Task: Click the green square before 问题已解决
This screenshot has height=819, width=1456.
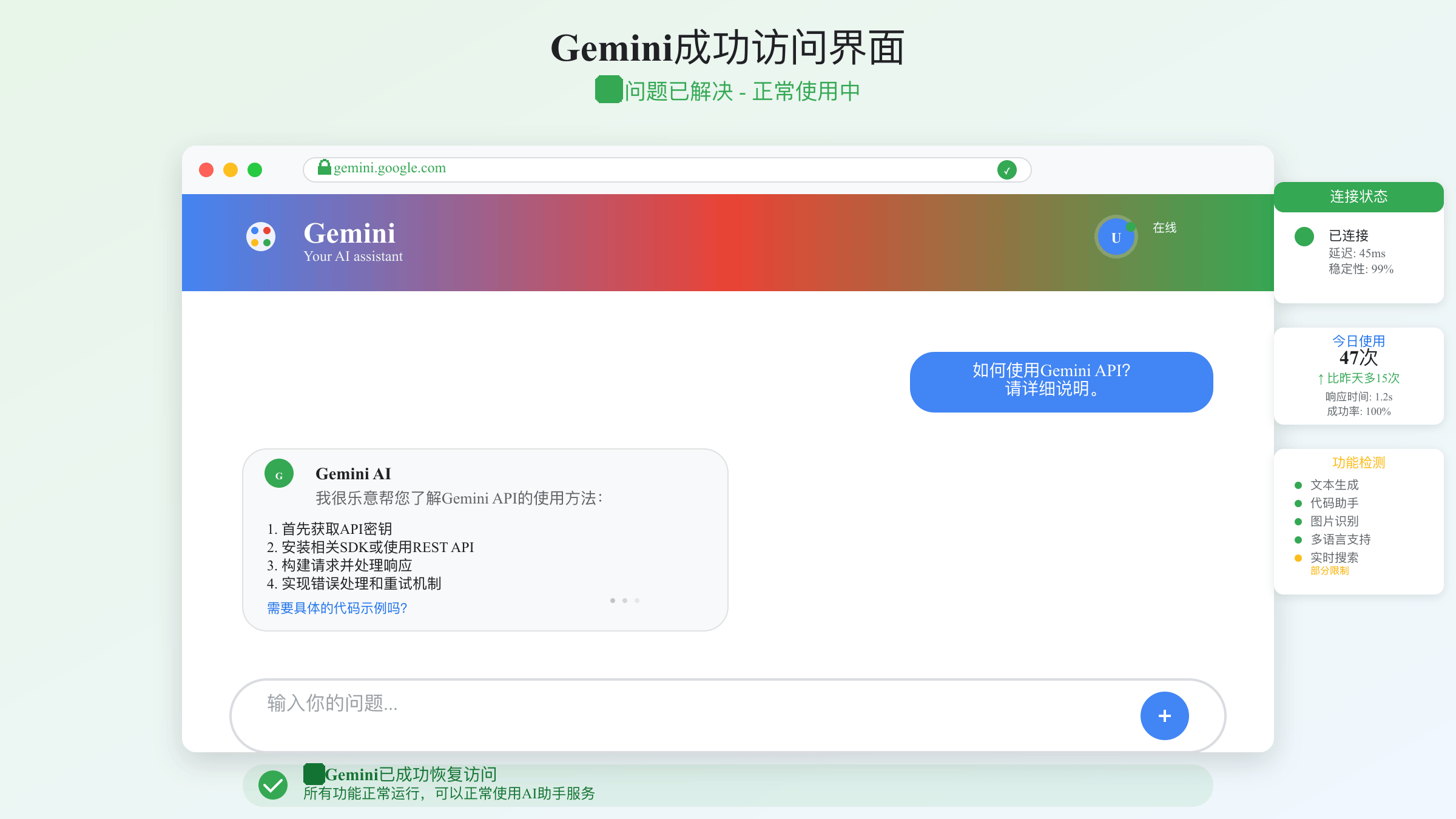Action: click(x=609, y=89)
